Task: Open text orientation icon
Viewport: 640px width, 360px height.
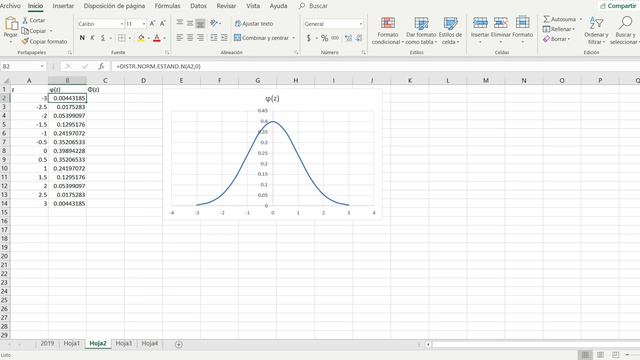Action: [214, 24]
